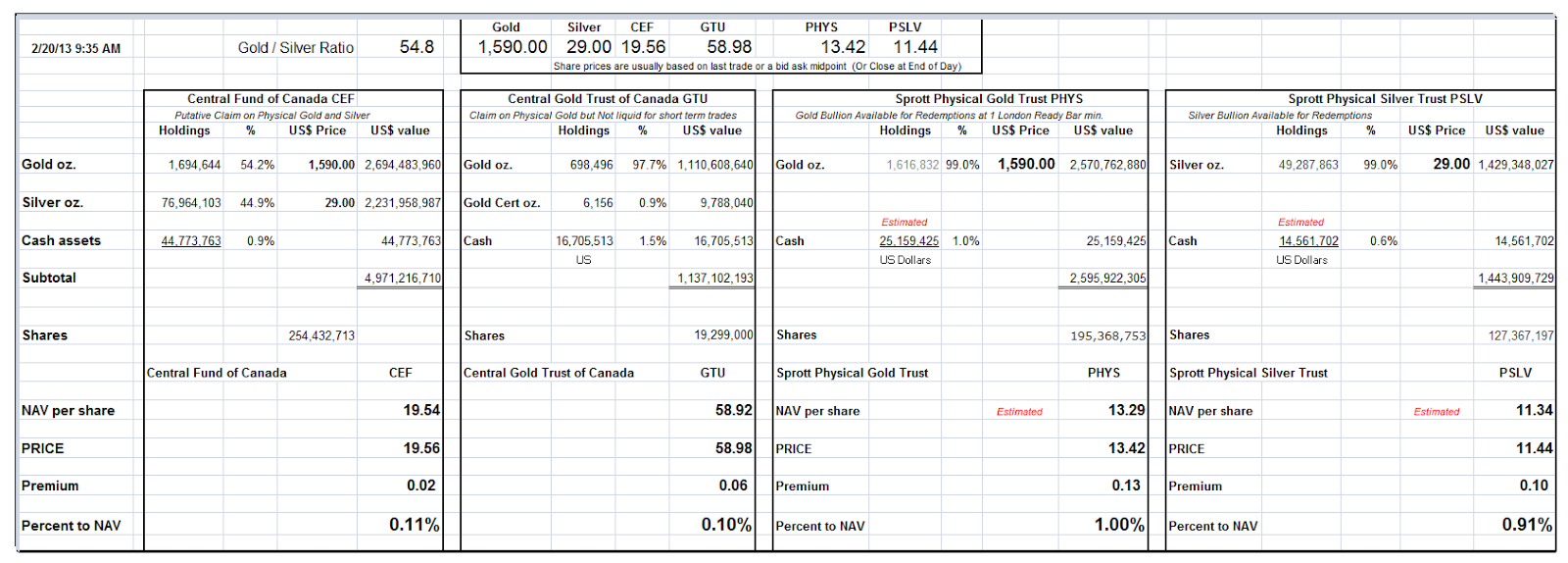This screenshot has width=1568, height=563.
Task: Select the 44.9% silver percentage cell
Action: (258, 203)
